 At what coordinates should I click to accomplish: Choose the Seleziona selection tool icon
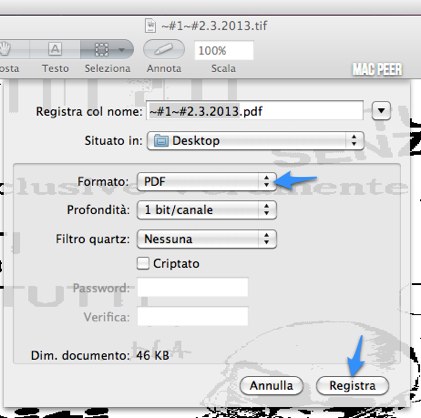point(102,49)
